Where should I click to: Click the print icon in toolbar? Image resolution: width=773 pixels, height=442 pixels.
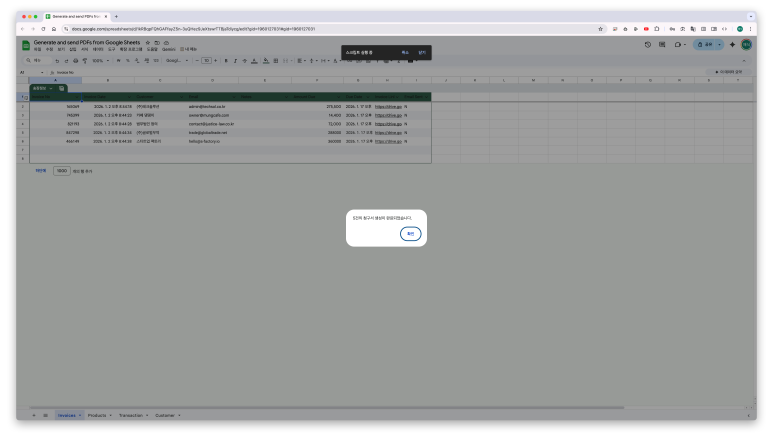(75, 61)
